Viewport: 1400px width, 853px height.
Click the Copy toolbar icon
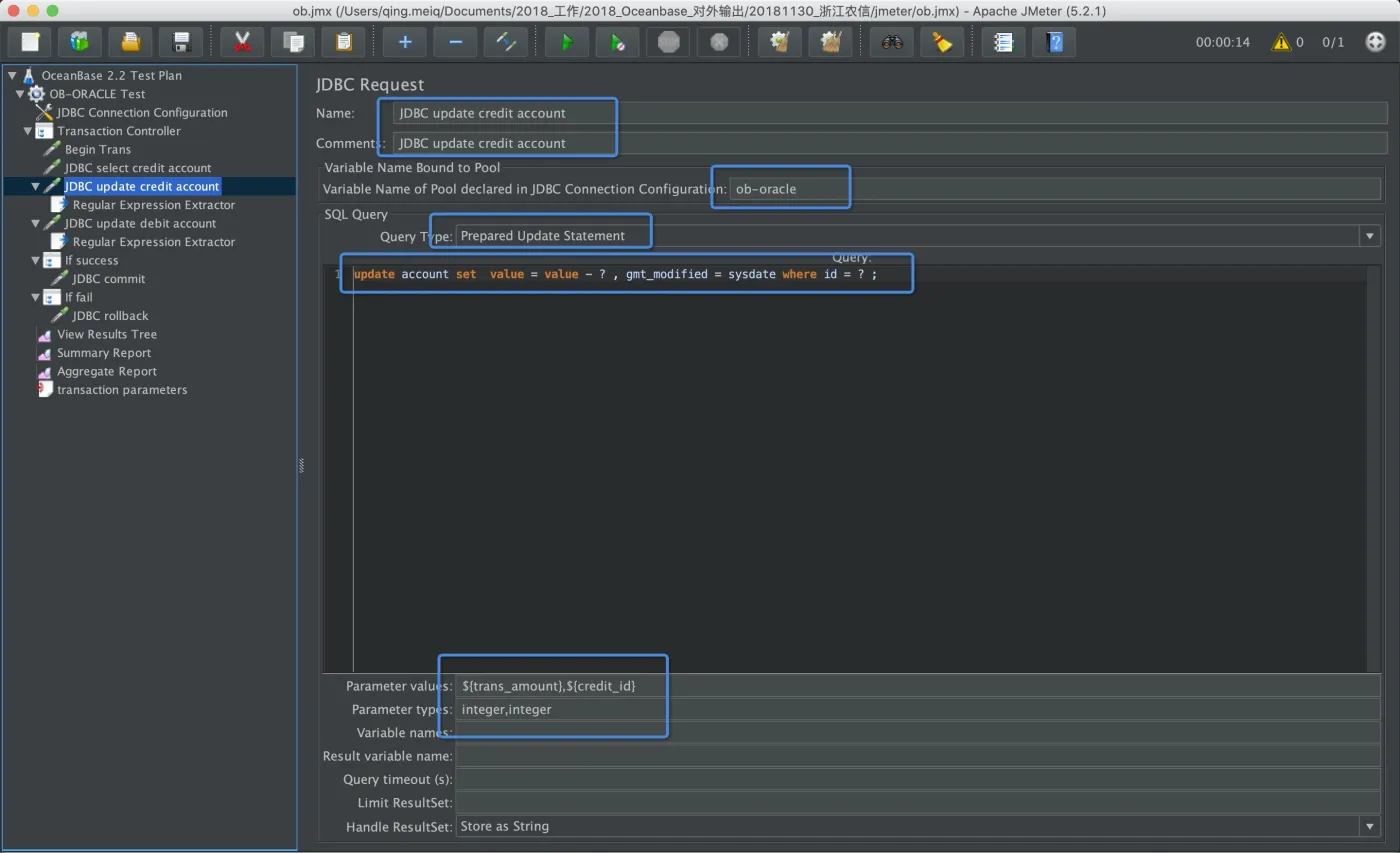(293, 42)
